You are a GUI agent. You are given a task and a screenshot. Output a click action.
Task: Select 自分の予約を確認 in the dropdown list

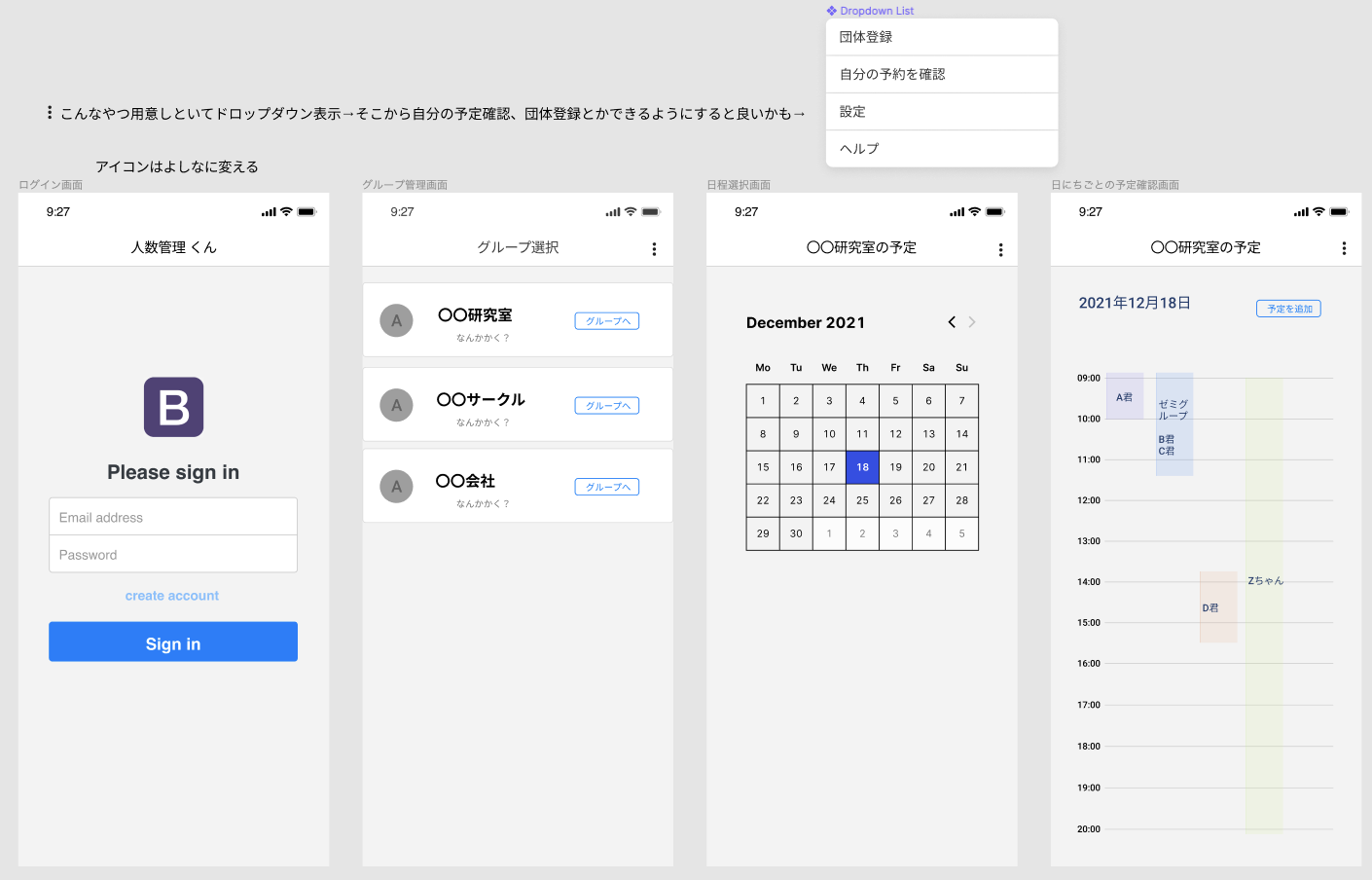click(942, 74)
